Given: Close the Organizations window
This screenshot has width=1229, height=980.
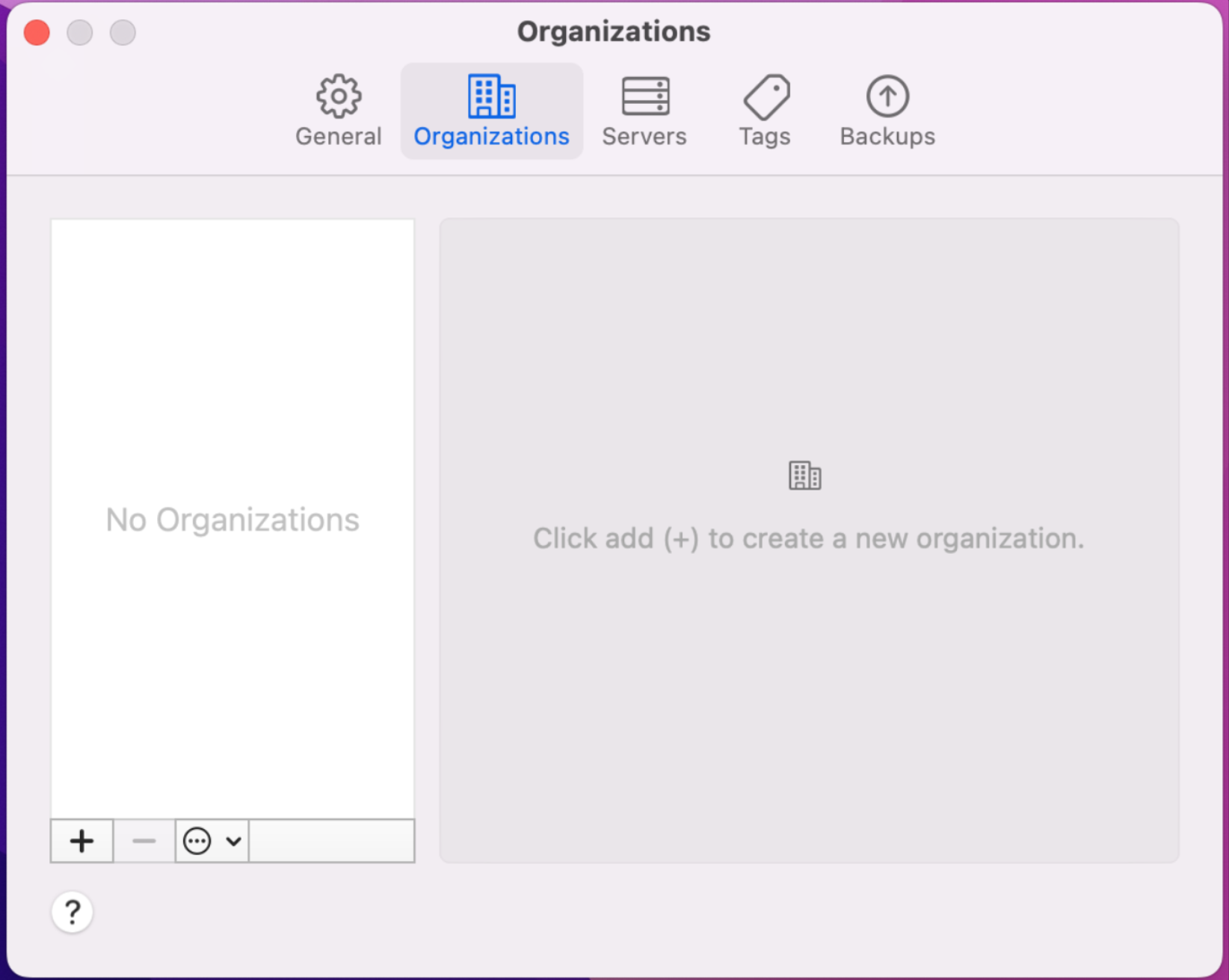Looking at the screenshot, I should (x=37, y=33).
